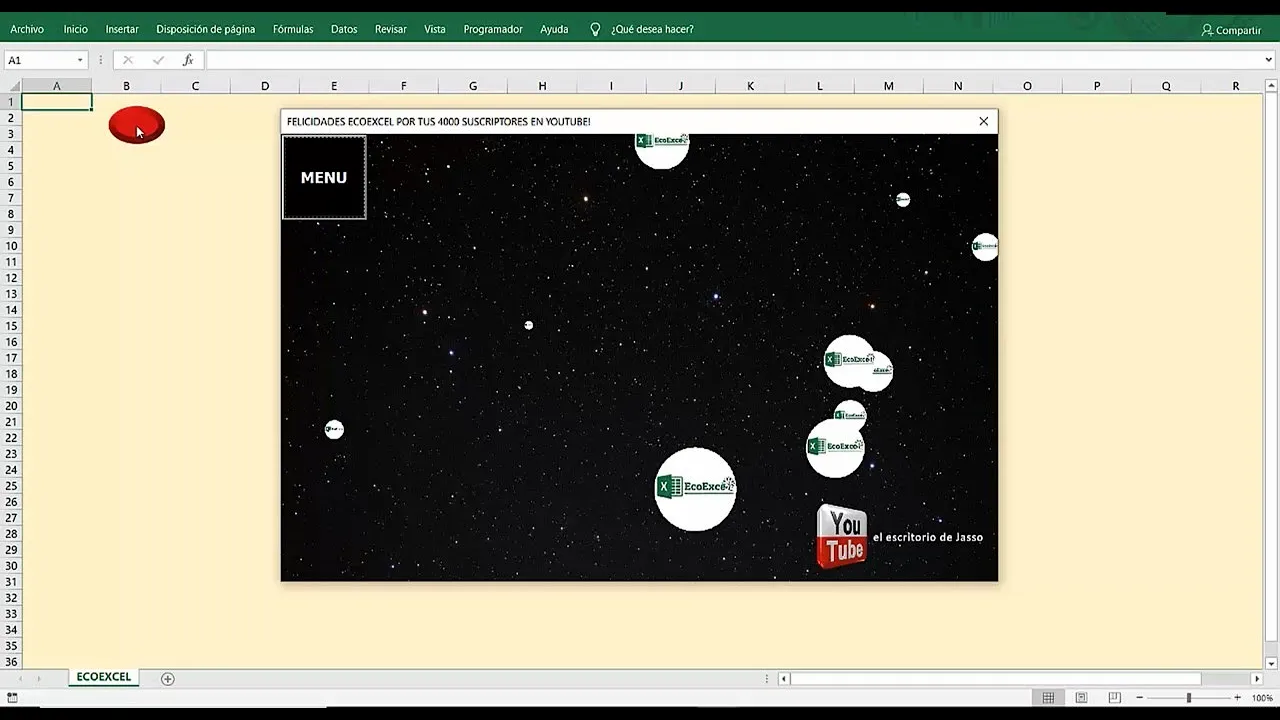Viewport: 1280px width, 720px height.
Task: Click the MENU button in the dialog
Action: click(x=324, y=177)
